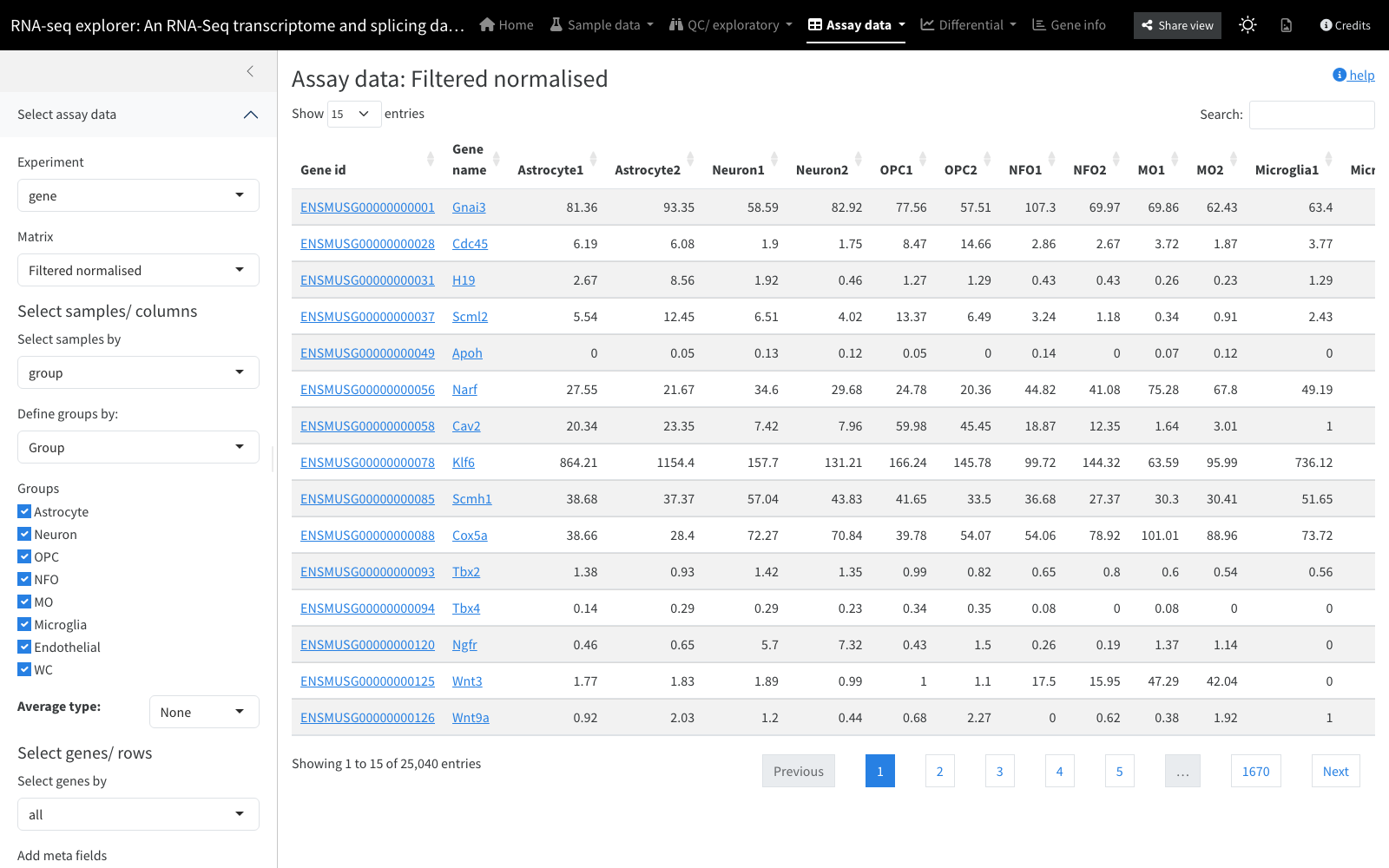This screenshot has width=1389, height=868.
Task: Uncheck the NFO group checkbox
Action: coord(24,579)
